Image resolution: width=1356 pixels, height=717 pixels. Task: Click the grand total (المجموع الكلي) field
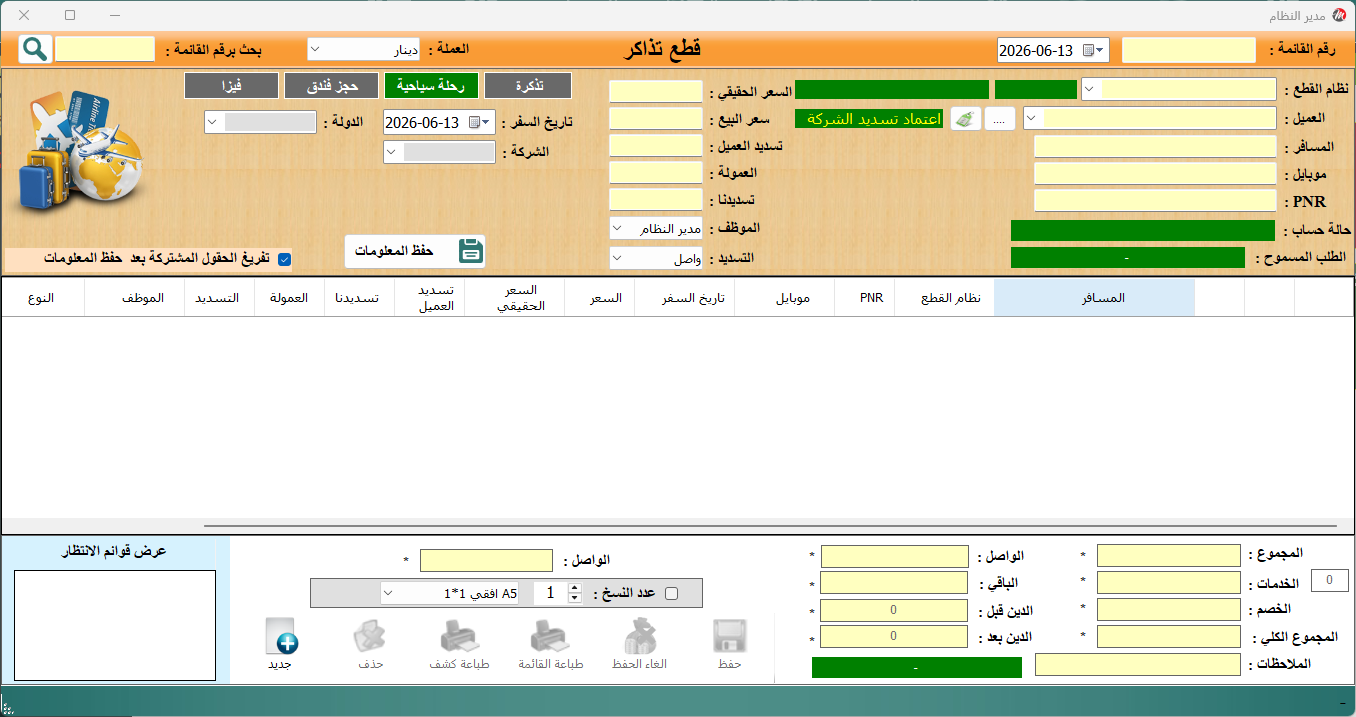1171,637
